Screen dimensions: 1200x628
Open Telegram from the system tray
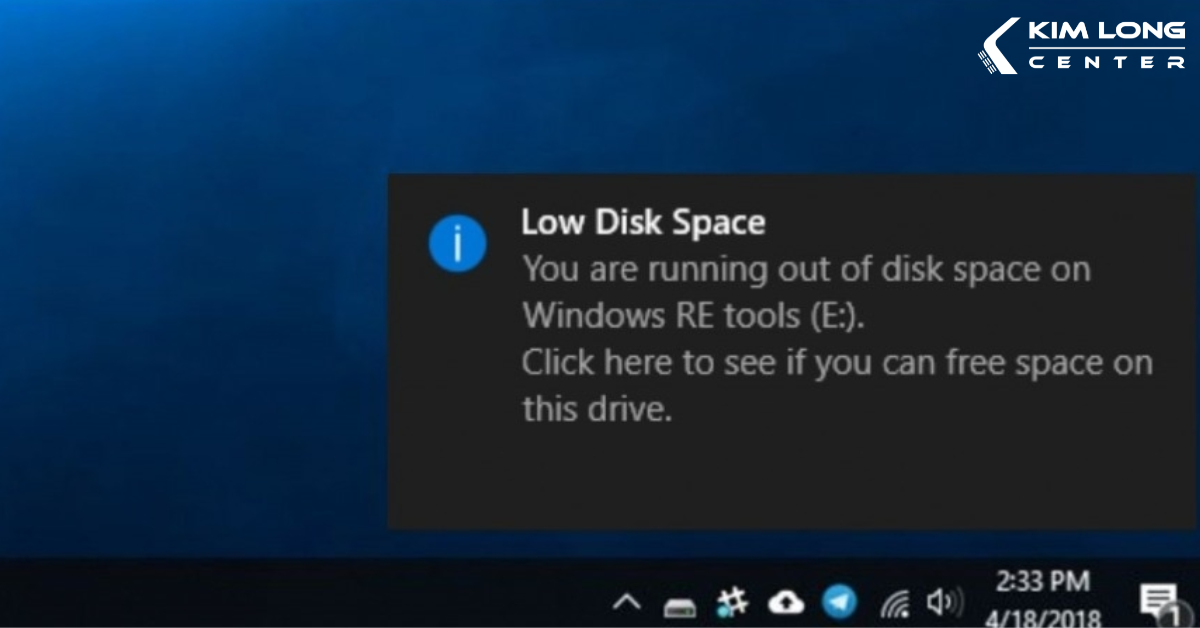coord(839,601)
